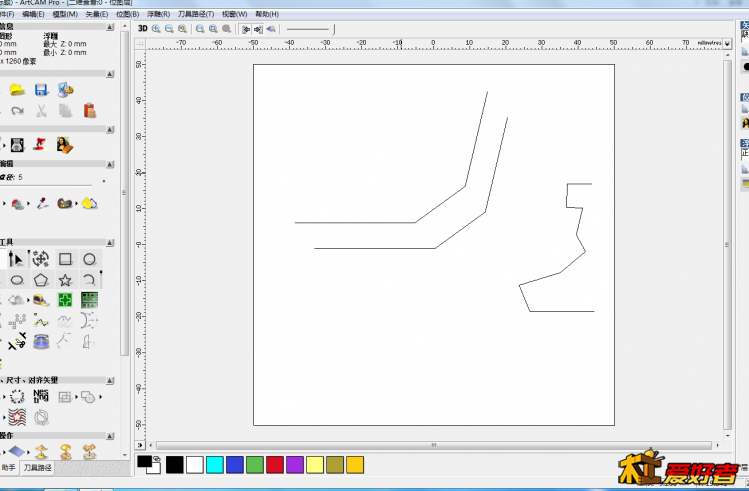Click the nesting vectors icon
The image size is (749, 491).
click(x=41, y=396)
